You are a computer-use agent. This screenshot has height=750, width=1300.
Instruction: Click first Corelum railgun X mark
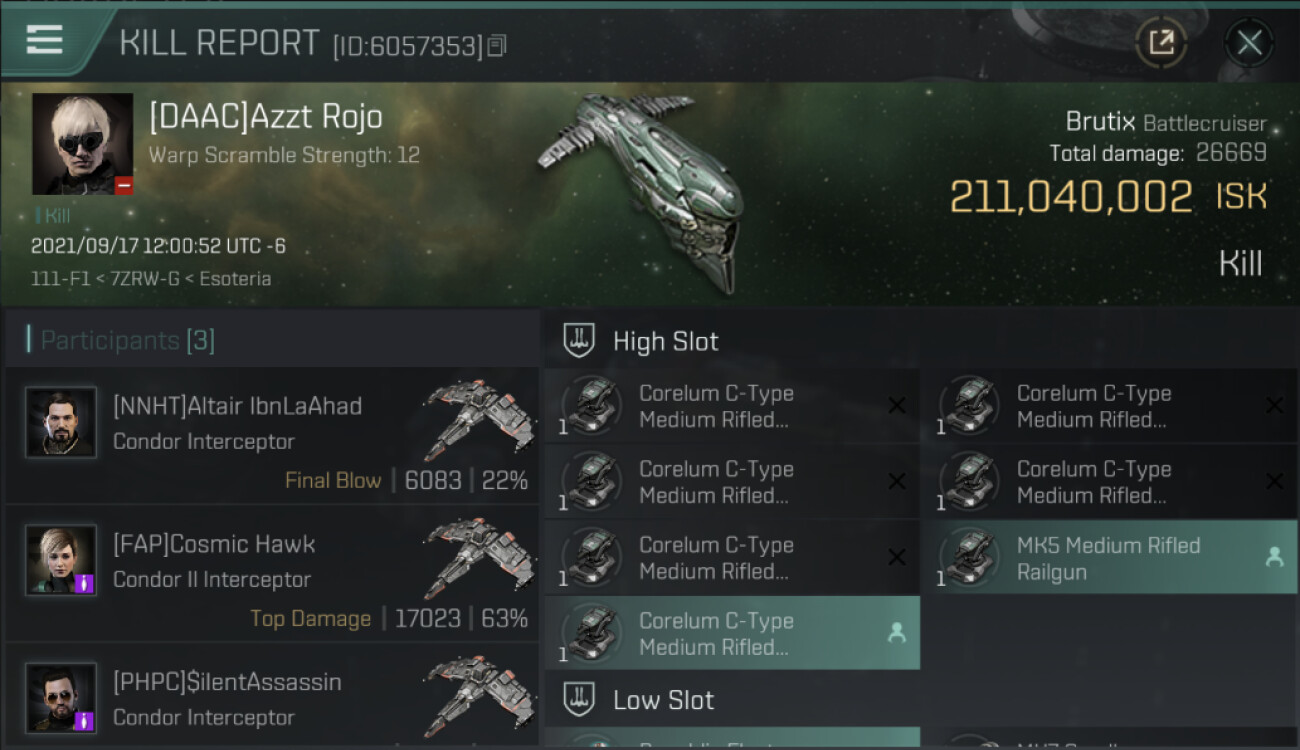pyautogui.click(x=897, y=405)
